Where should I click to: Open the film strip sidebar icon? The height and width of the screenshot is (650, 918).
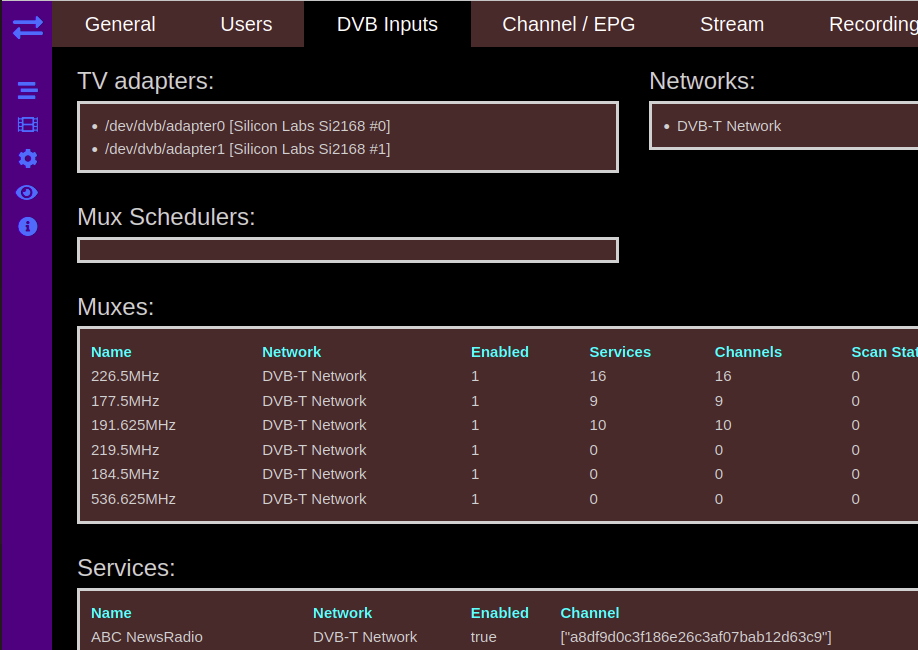(x=28, y=125)
